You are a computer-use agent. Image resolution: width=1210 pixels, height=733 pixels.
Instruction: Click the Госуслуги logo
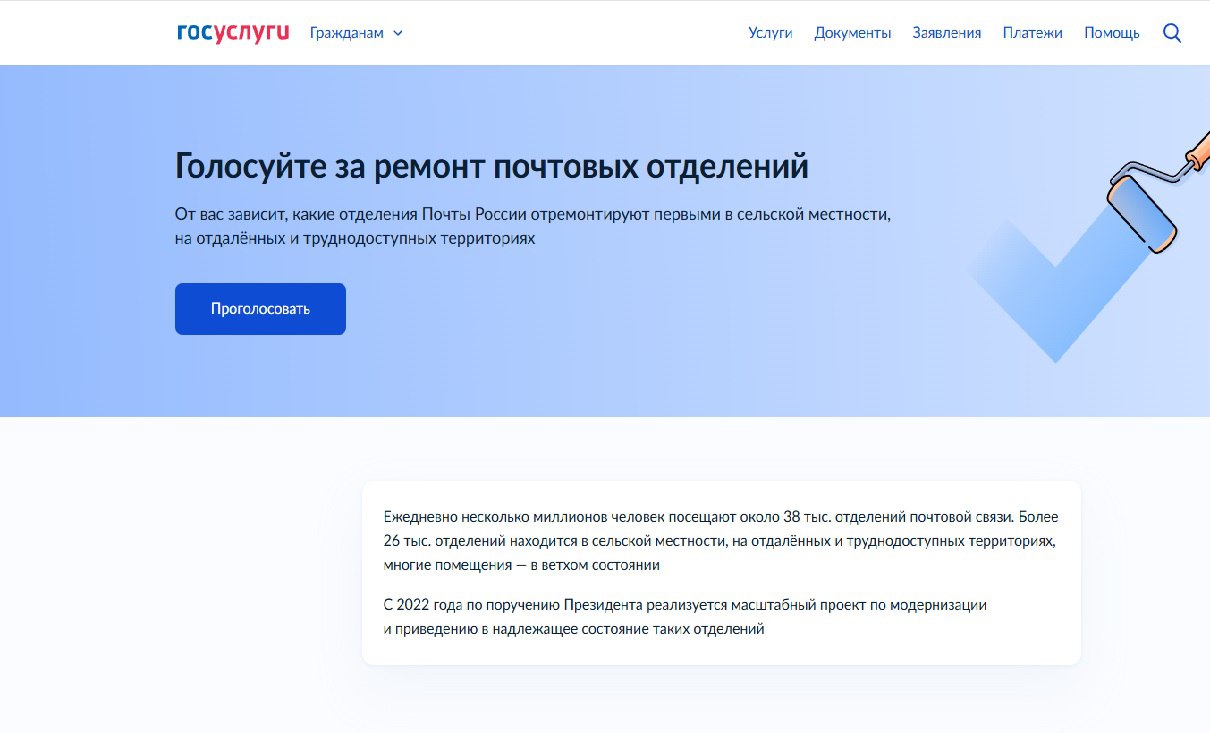232,33
